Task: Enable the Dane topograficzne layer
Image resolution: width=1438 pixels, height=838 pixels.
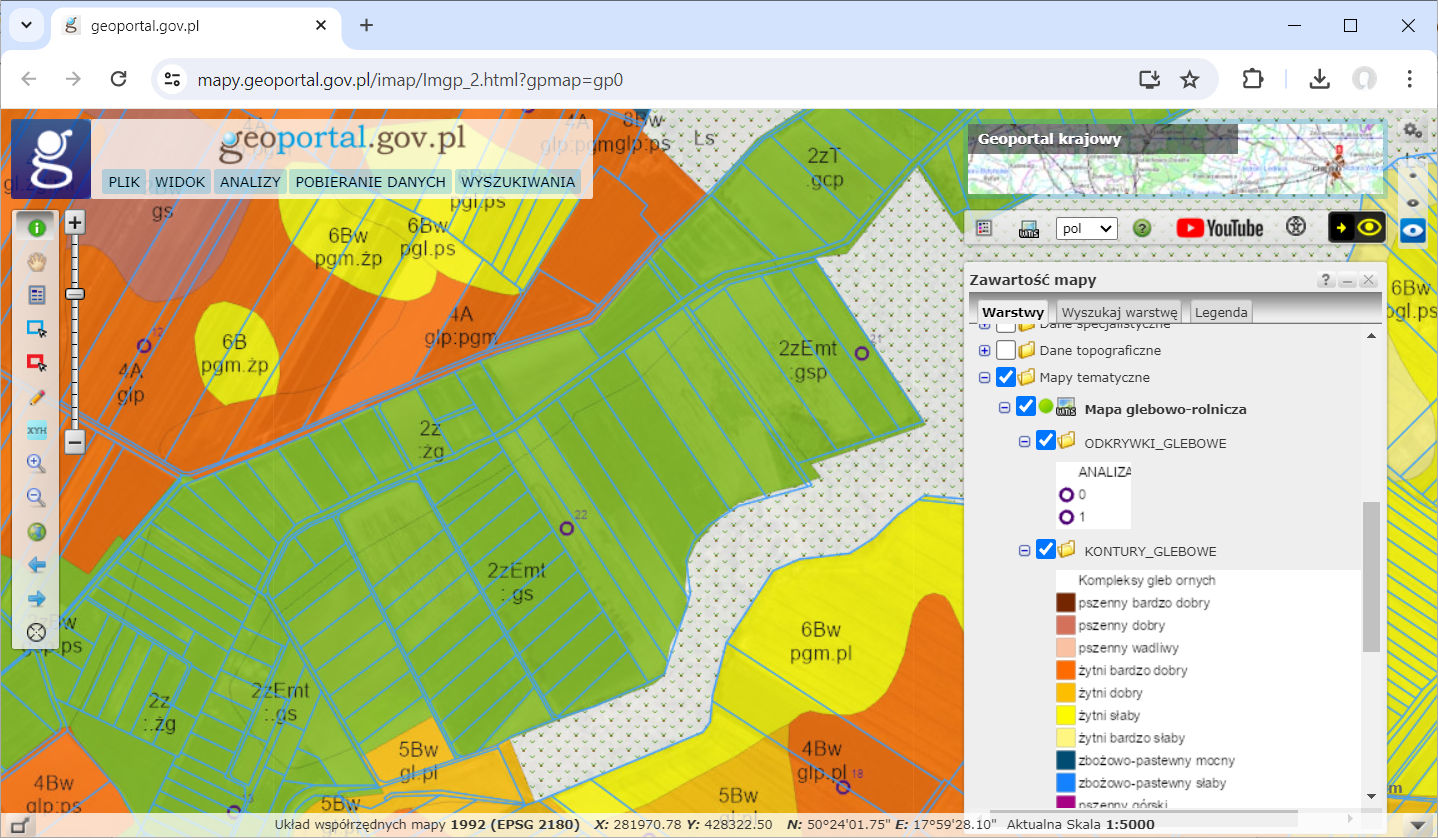Action: (1007, 350)
